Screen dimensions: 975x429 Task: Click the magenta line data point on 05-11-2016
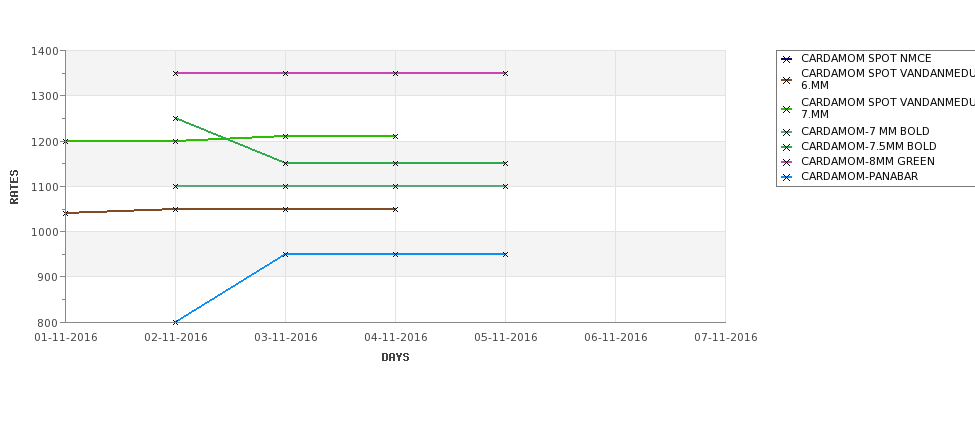pyautogui.click(x=506, y=73)
